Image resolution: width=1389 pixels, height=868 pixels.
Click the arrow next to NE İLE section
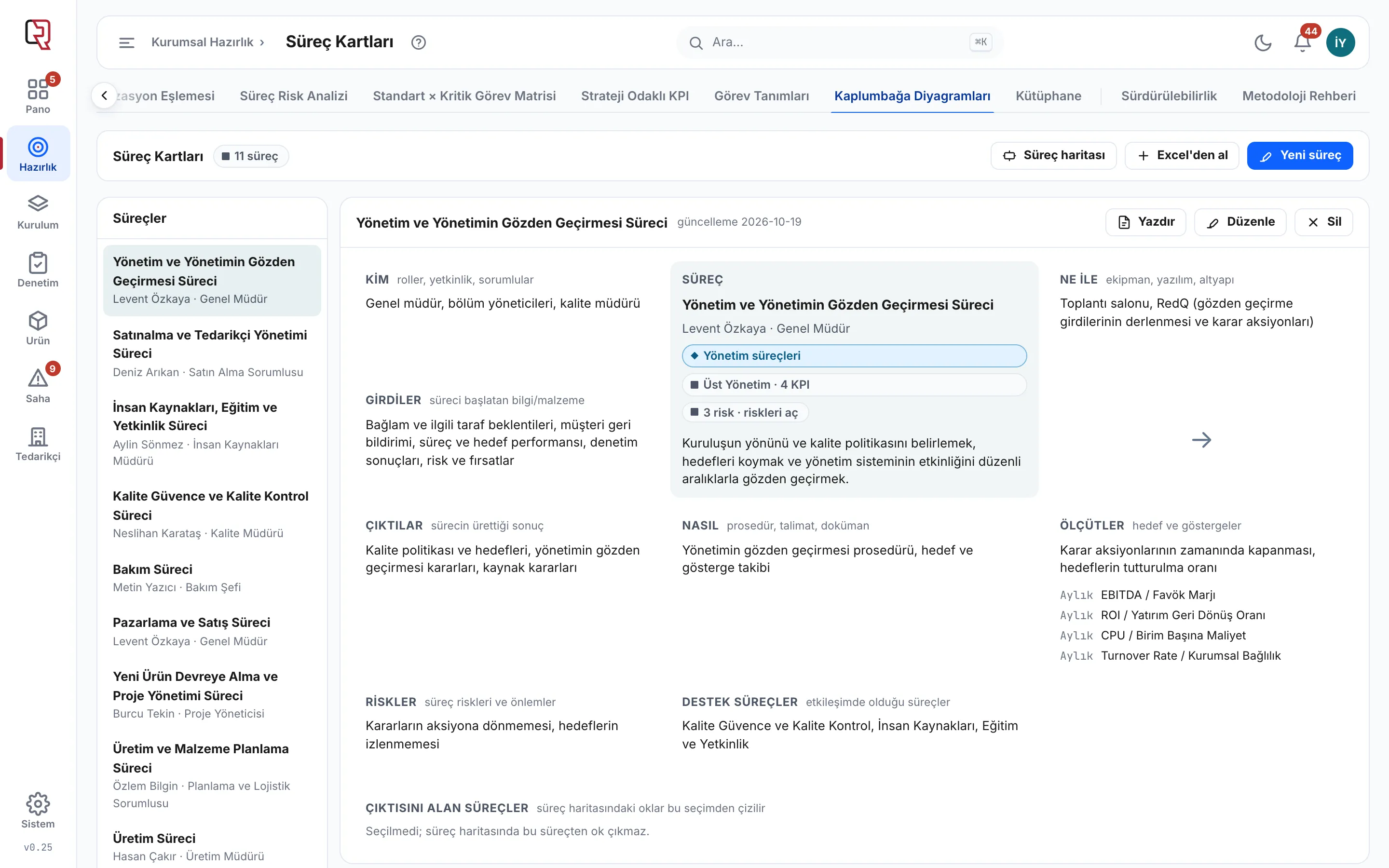(x=1201, y=440)
